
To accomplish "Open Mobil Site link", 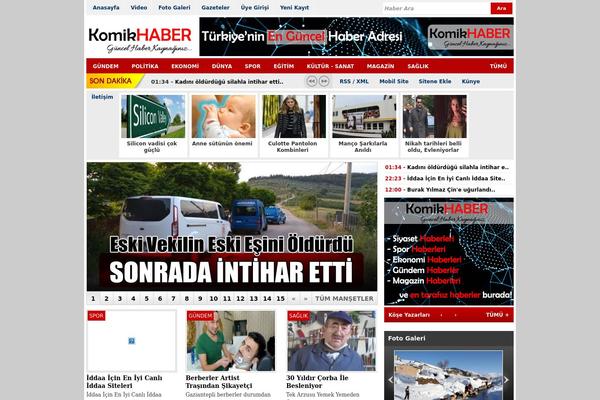I will pos(394,81).
